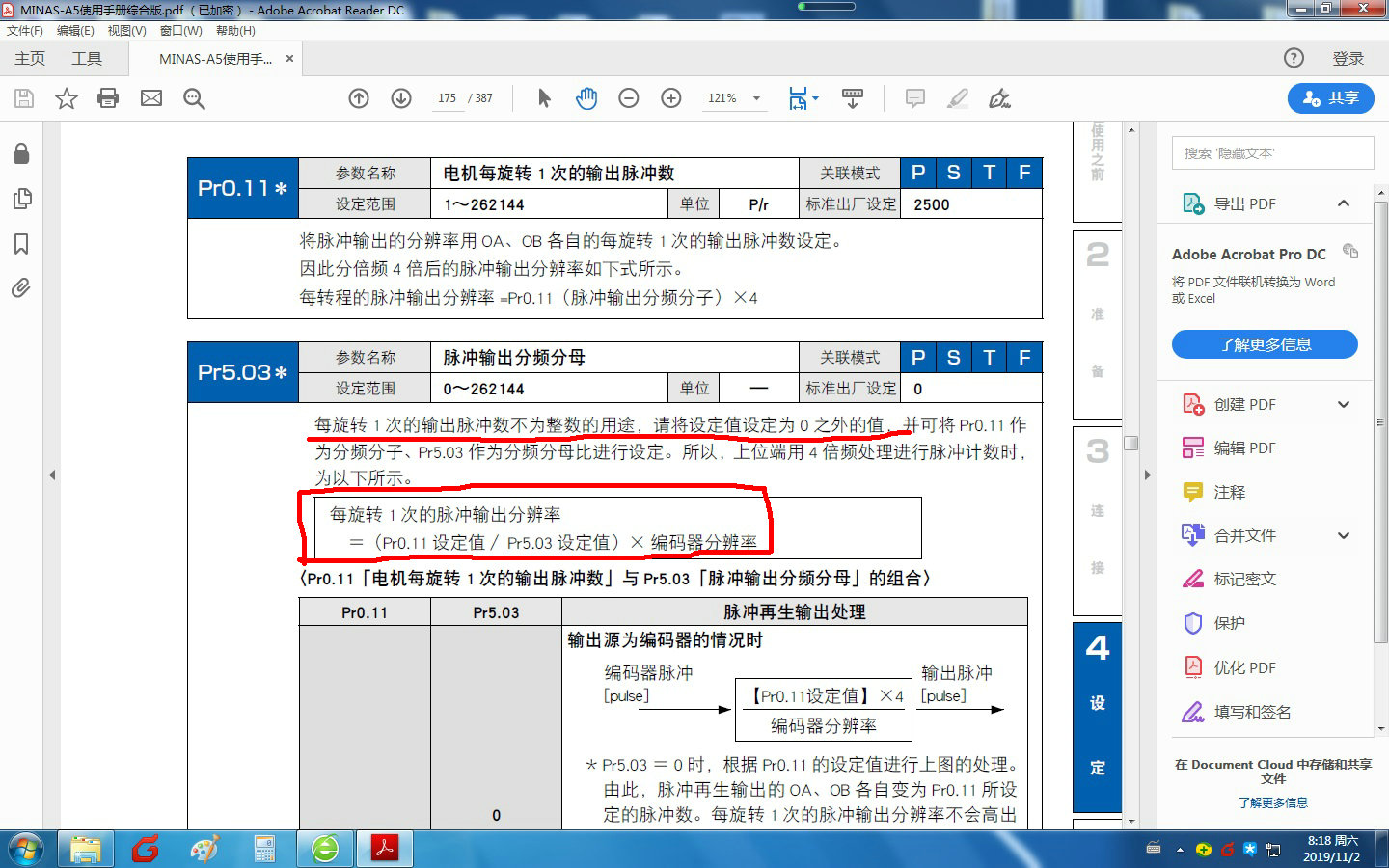This screenshot has height=868, width=1389.
Task: Add a comment with sticky note icon
Action: click(915, 98)
